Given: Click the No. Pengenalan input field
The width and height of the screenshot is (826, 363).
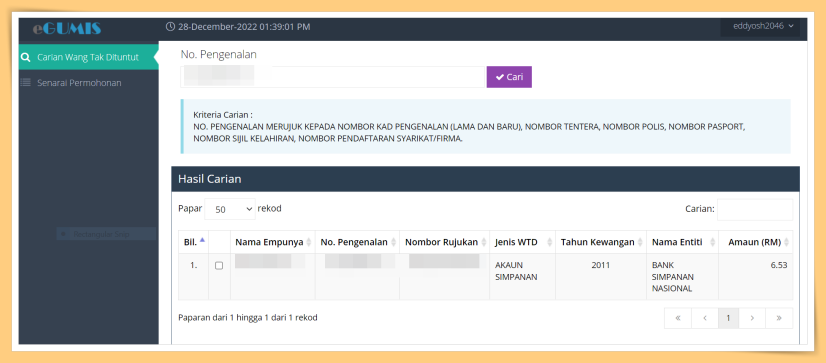Looking at the screenshot, I should (332, 77).
